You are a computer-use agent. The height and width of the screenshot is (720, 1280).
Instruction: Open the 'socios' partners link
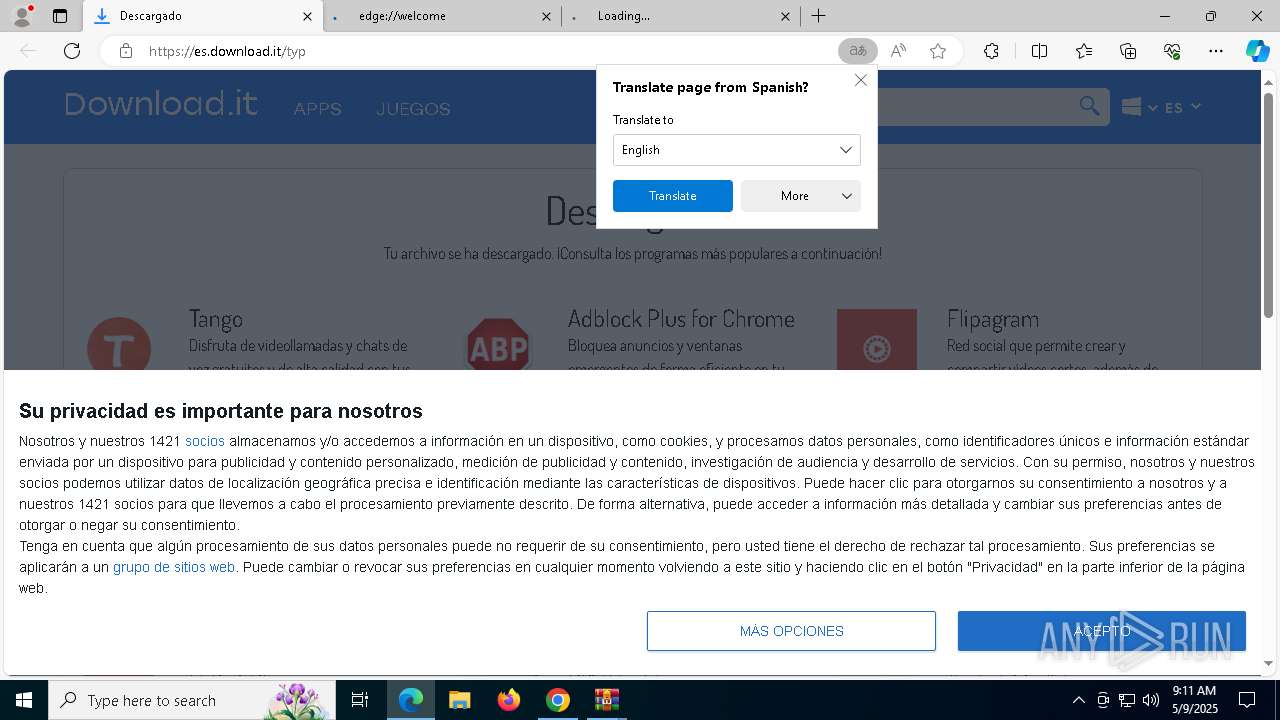click(205, 441)
